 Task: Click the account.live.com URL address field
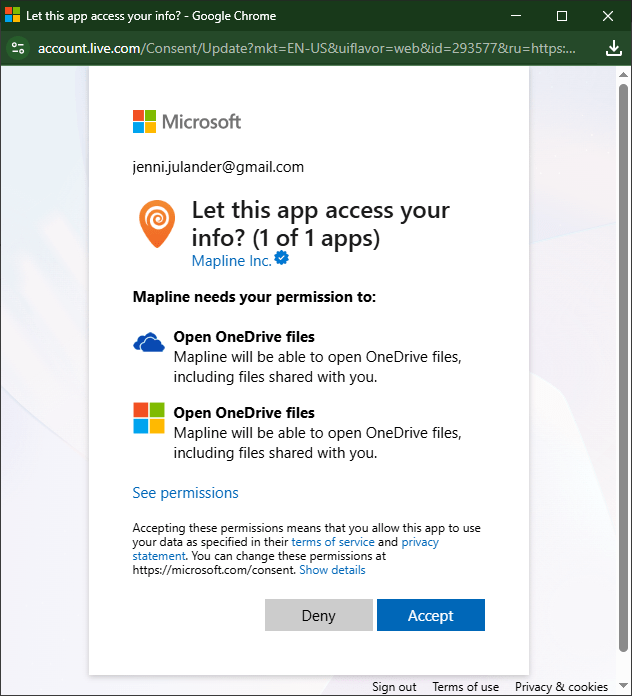click(x=300, y=48)
